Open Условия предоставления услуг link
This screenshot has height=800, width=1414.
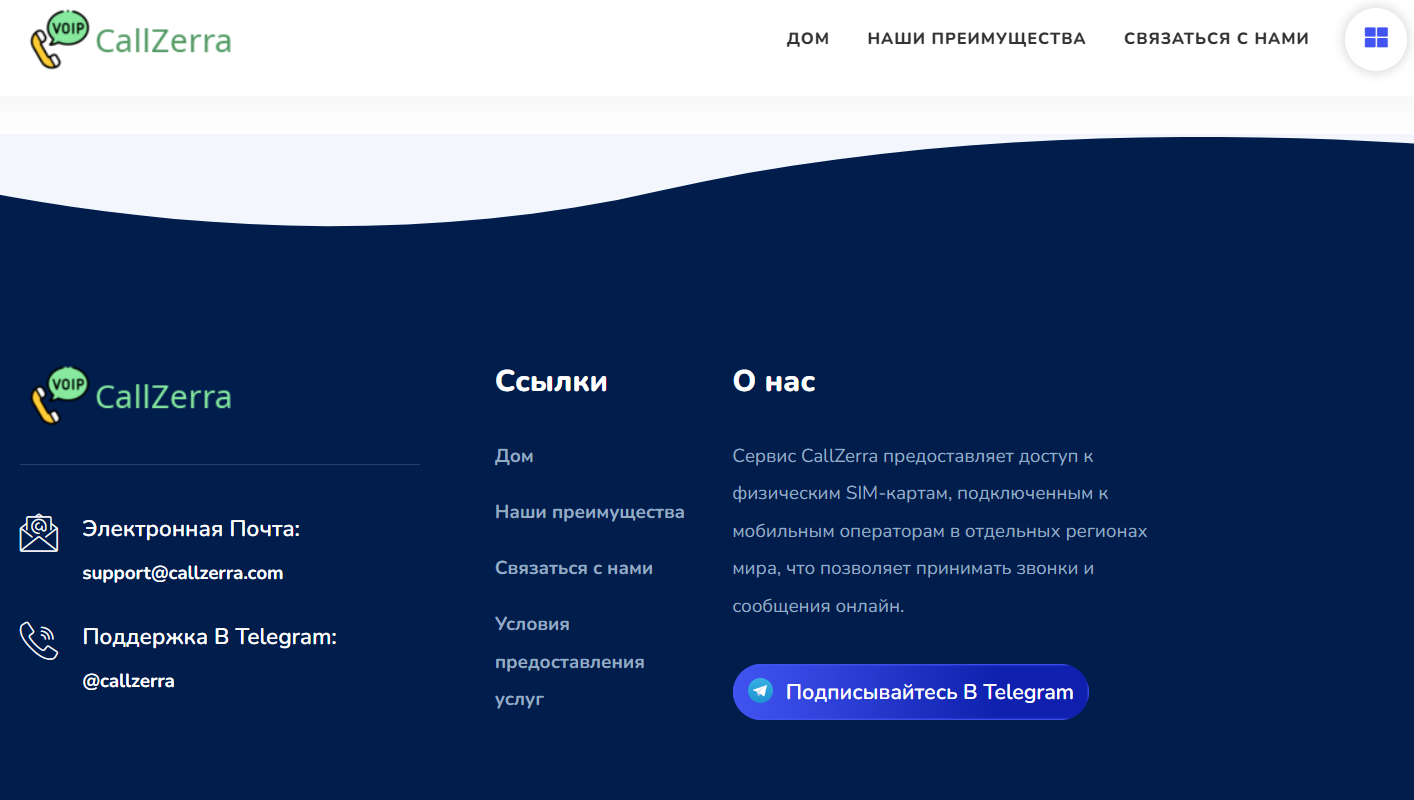[x=570, y=661]
